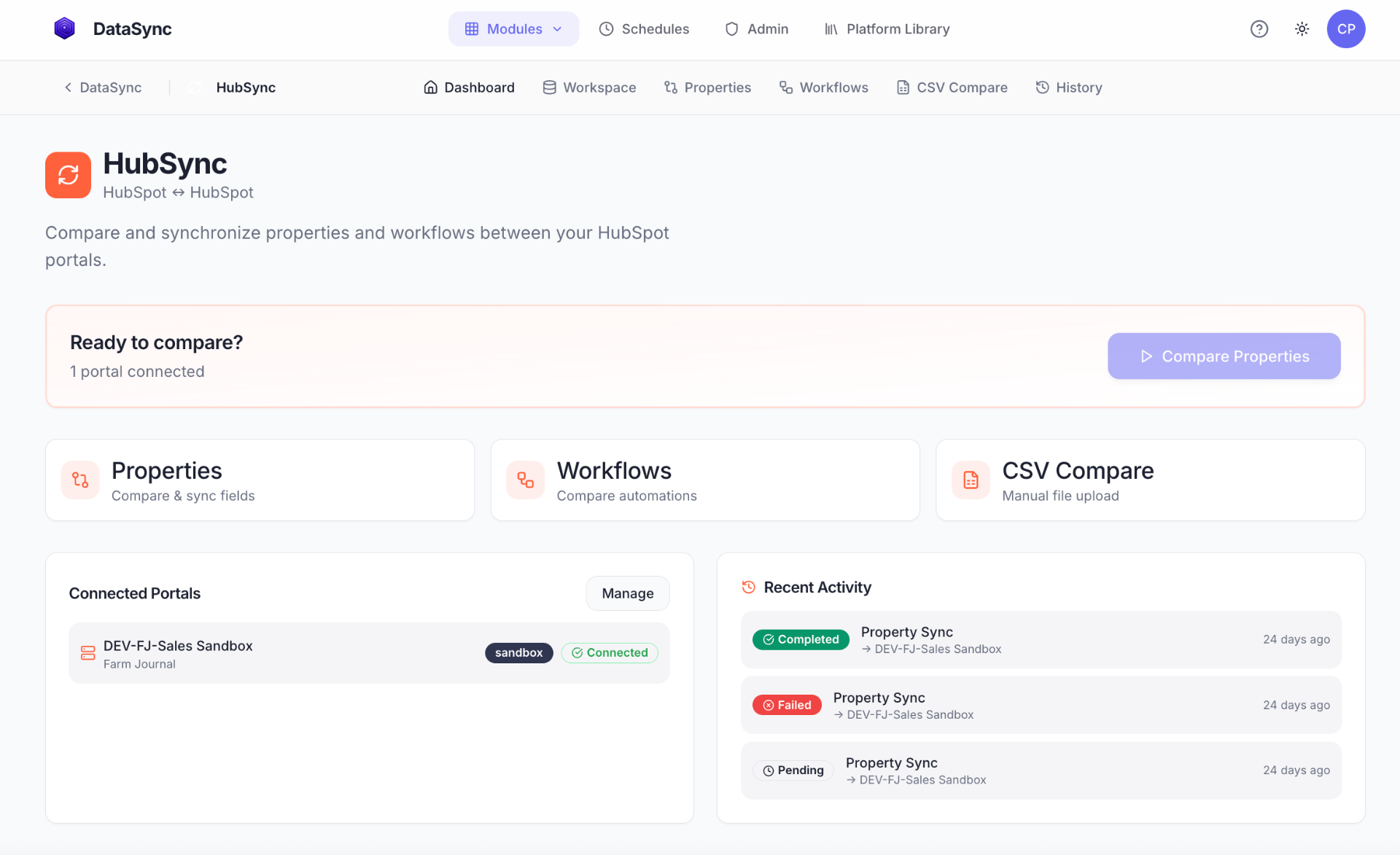1400x855 pixels.
Task: Click the Compare Properties button
Action: pos(1224,356)
